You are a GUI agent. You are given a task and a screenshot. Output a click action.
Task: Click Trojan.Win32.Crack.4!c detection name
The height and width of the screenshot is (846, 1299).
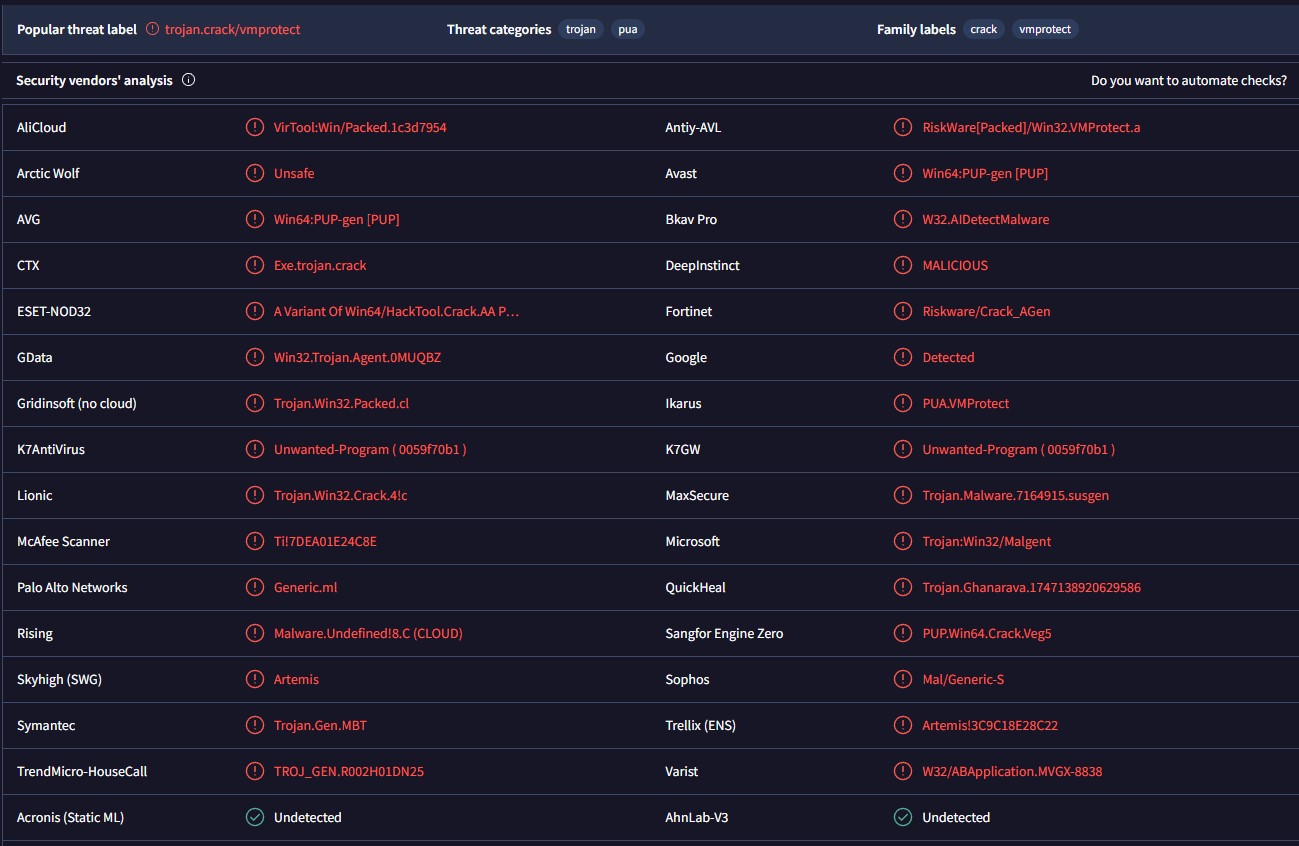coord(340,495)
